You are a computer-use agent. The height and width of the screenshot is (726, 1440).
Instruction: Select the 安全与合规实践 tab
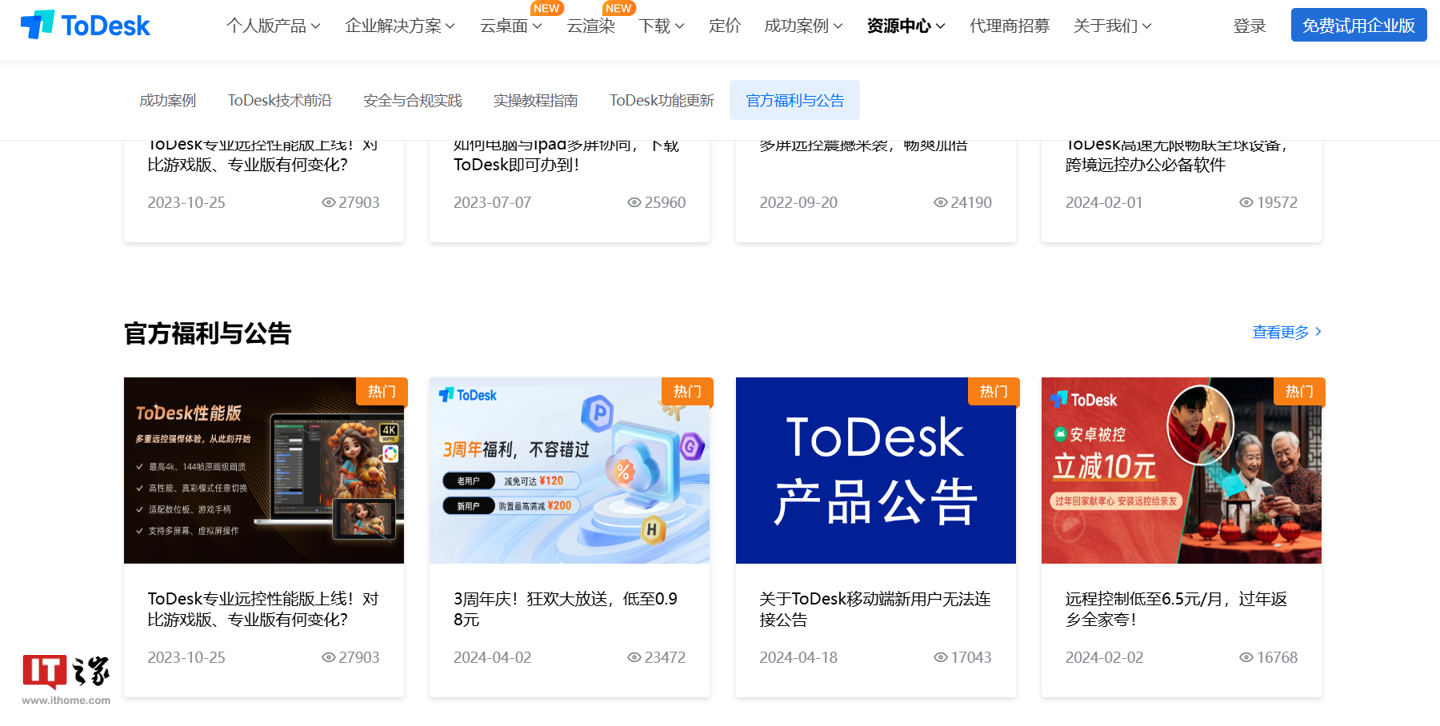pos(412,100)
